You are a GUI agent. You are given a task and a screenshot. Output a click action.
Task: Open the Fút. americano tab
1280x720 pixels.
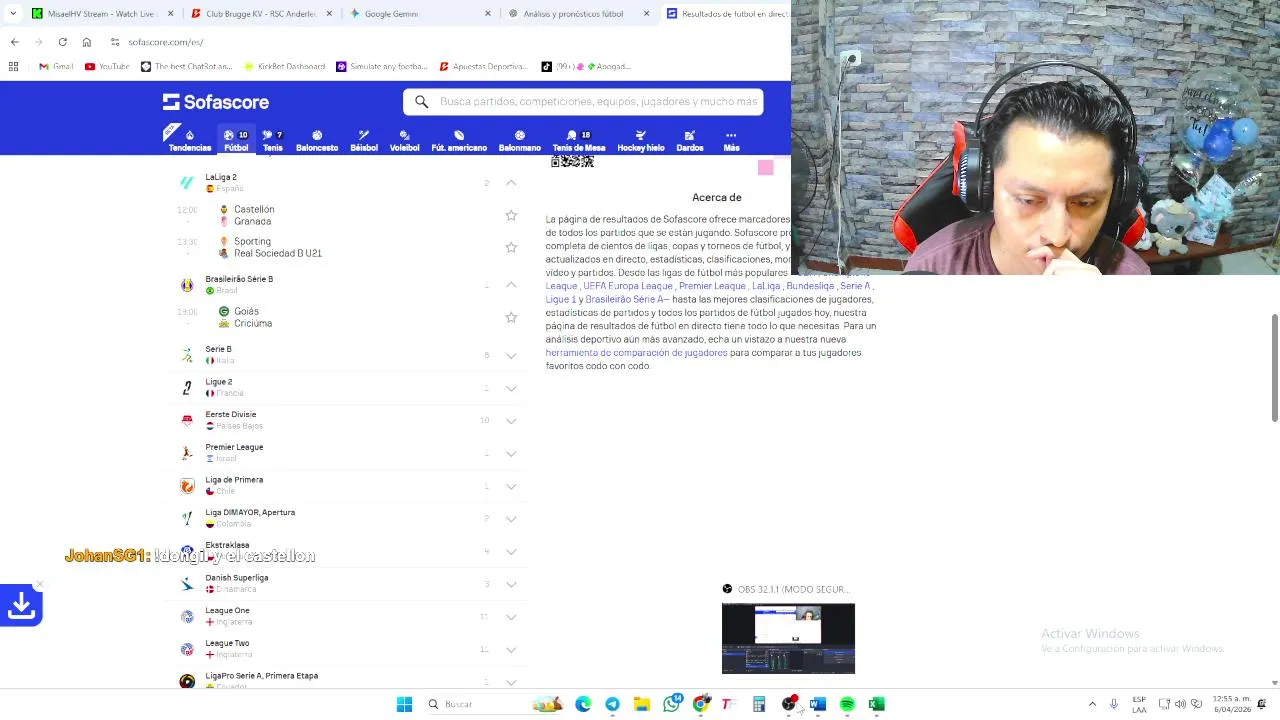(x=459, y=140)
